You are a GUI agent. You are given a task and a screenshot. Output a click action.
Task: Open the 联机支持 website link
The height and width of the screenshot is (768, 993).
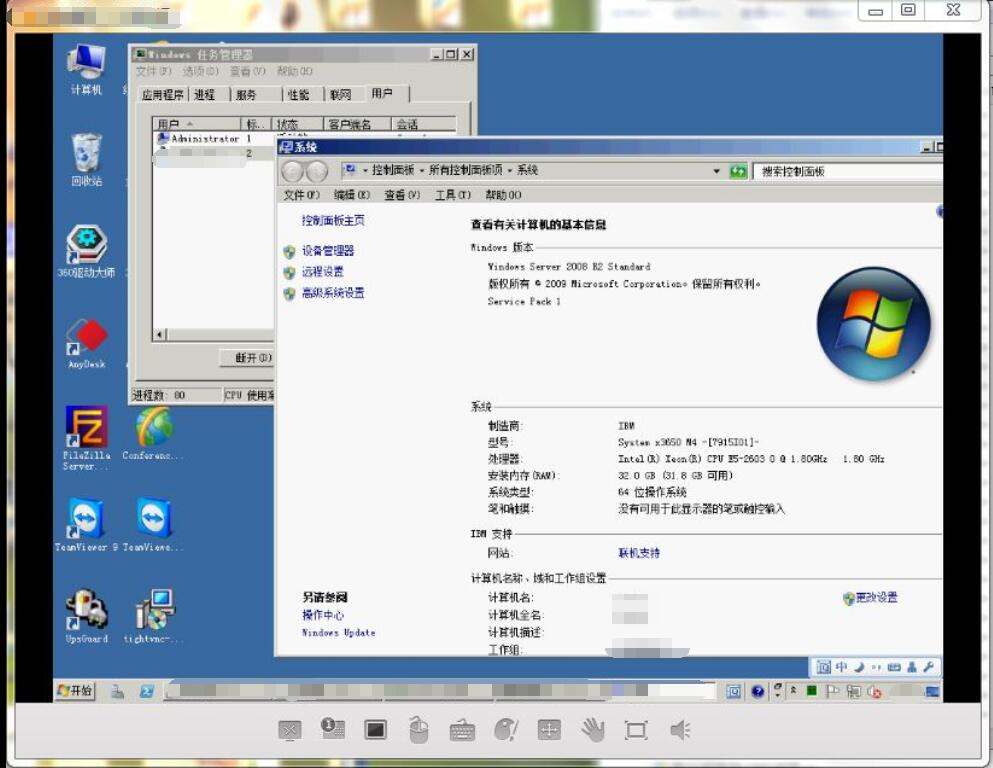(638, 553)
